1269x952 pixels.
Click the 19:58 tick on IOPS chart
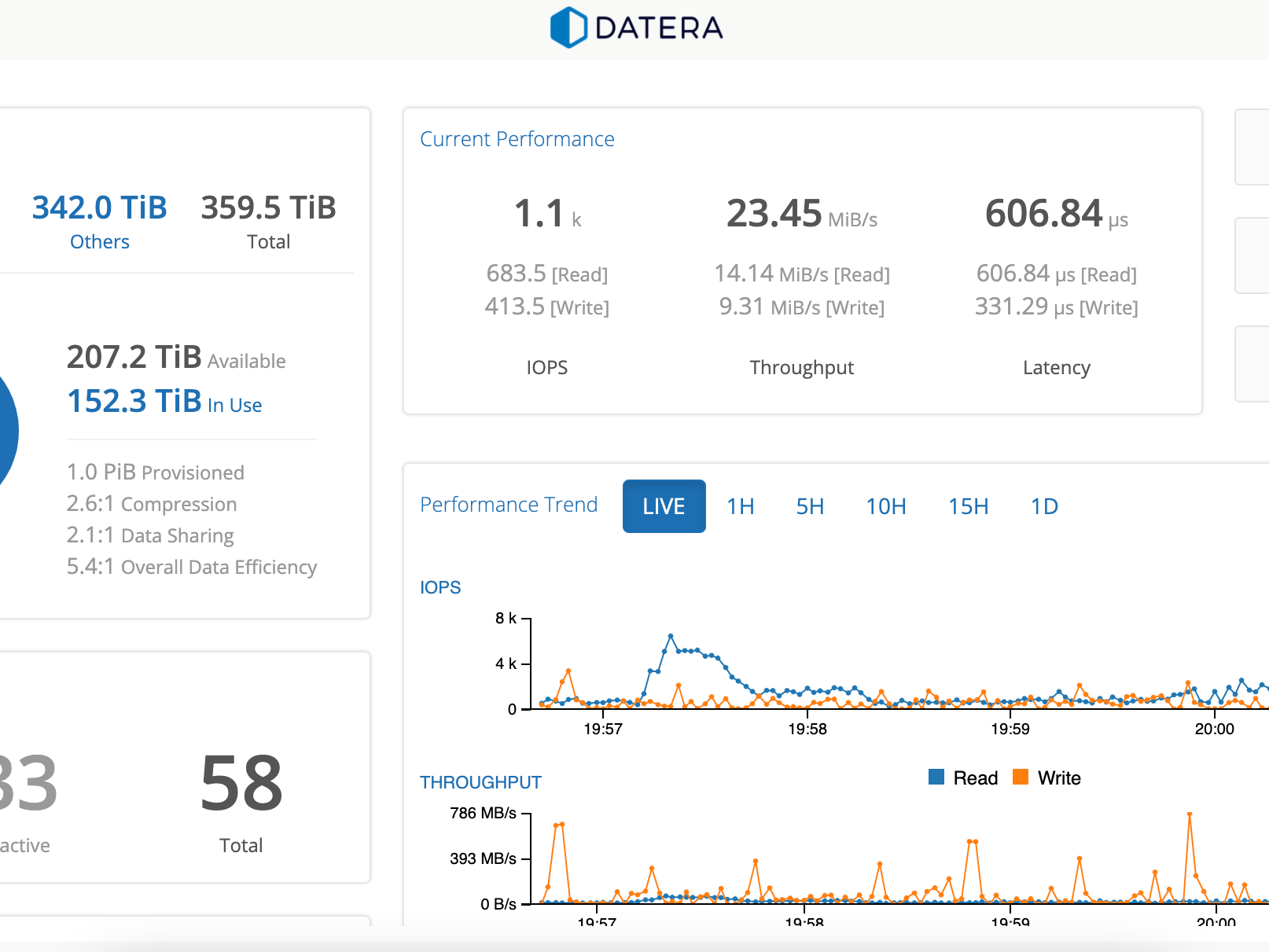[x=807, y=729]
